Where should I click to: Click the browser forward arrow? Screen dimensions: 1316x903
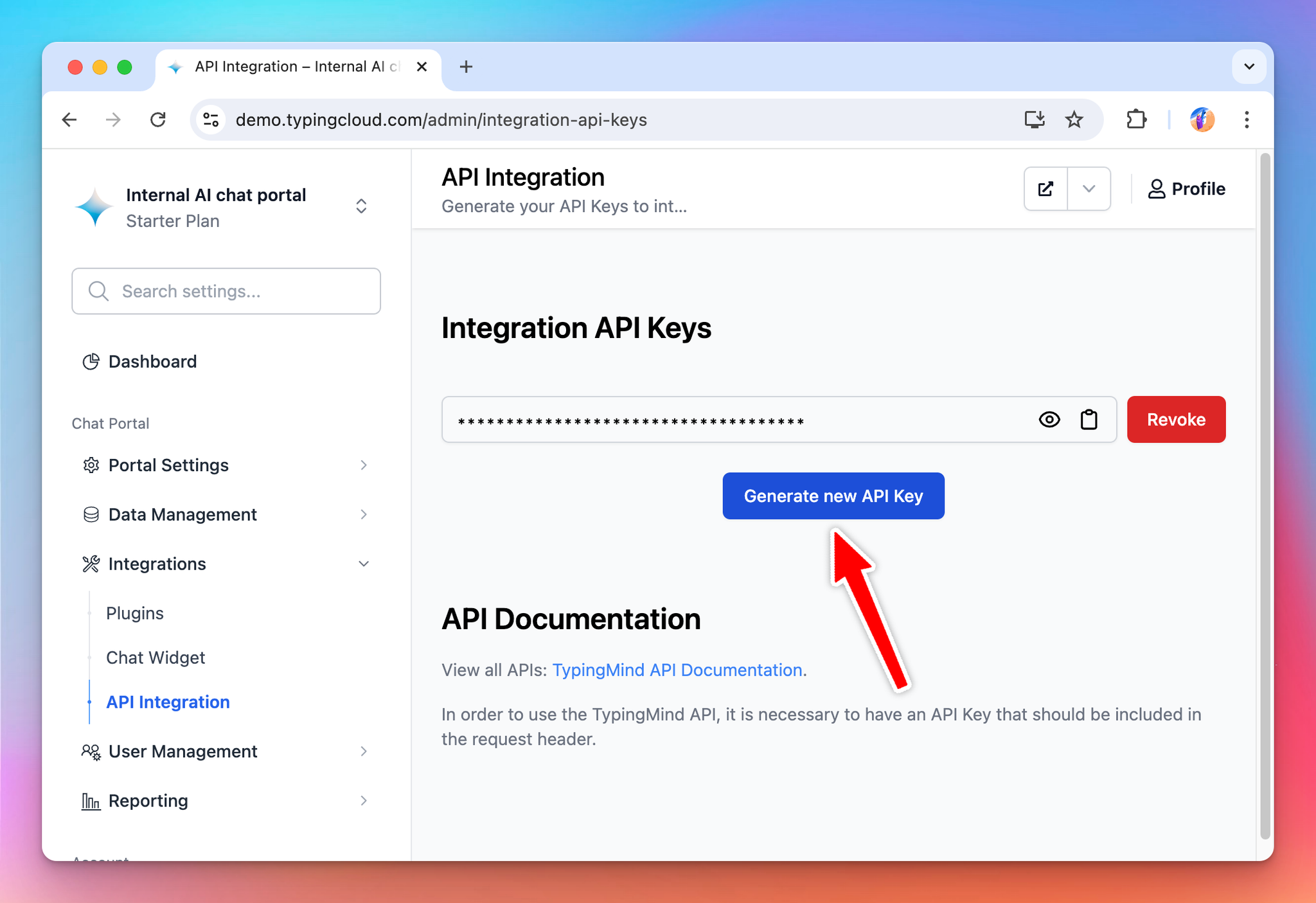(x=113, y=120)
